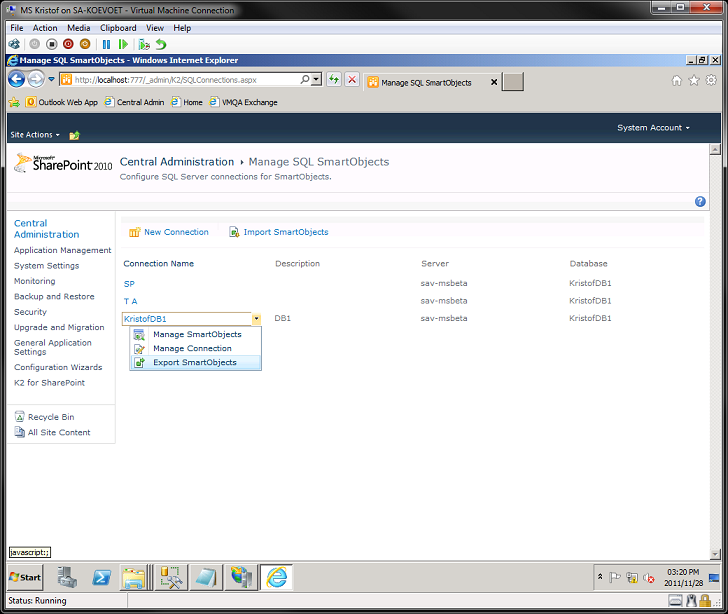Image resolution: width=728 pixels, height=614 pixels.
Task: Select Manage SmartObjects from context menu
Action: 195,334
